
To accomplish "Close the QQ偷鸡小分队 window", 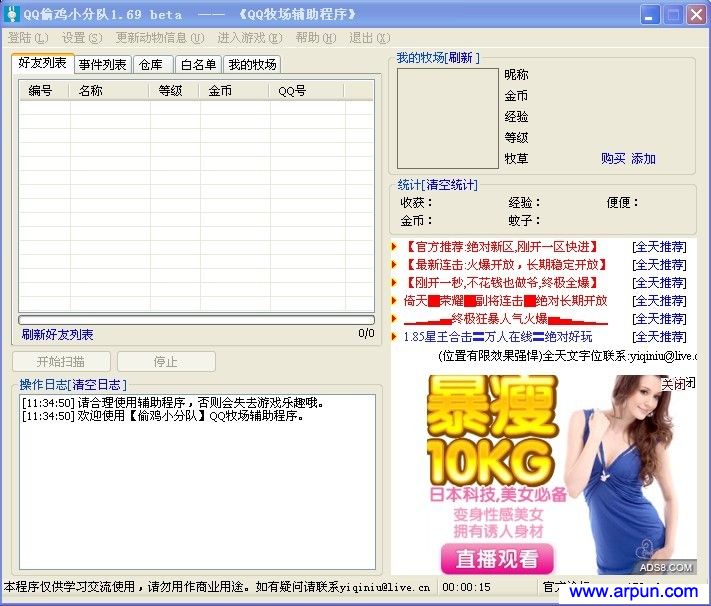I will point(696,15).
